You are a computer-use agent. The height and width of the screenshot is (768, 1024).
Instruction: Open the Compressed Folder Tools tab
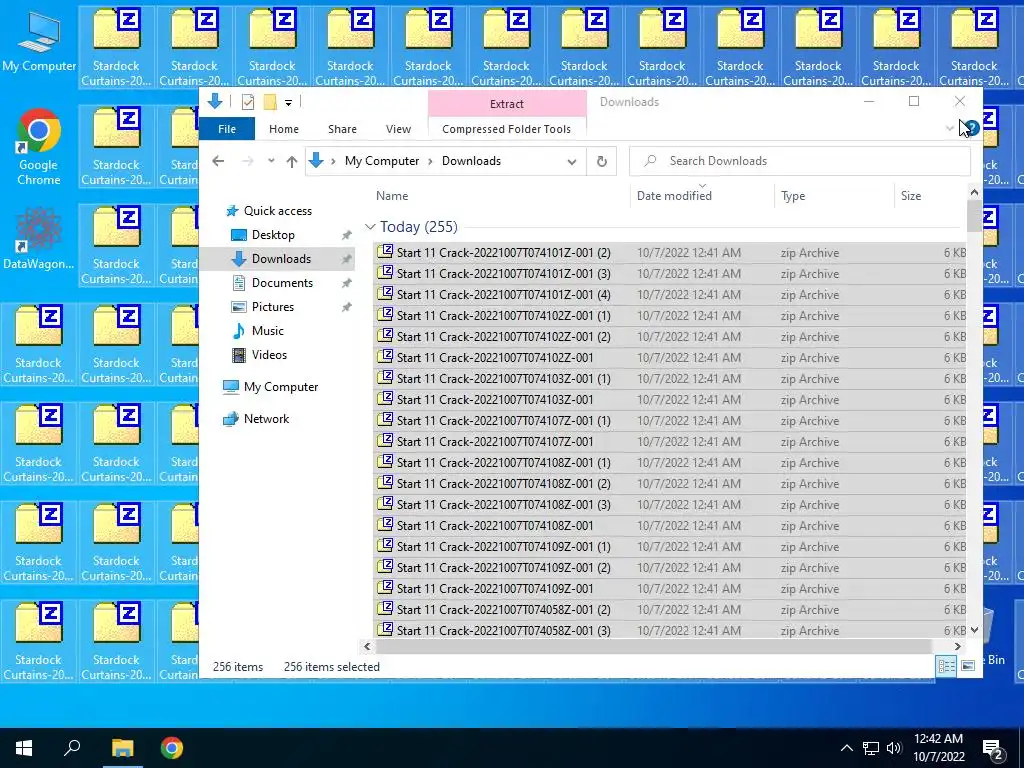[506, 129]
